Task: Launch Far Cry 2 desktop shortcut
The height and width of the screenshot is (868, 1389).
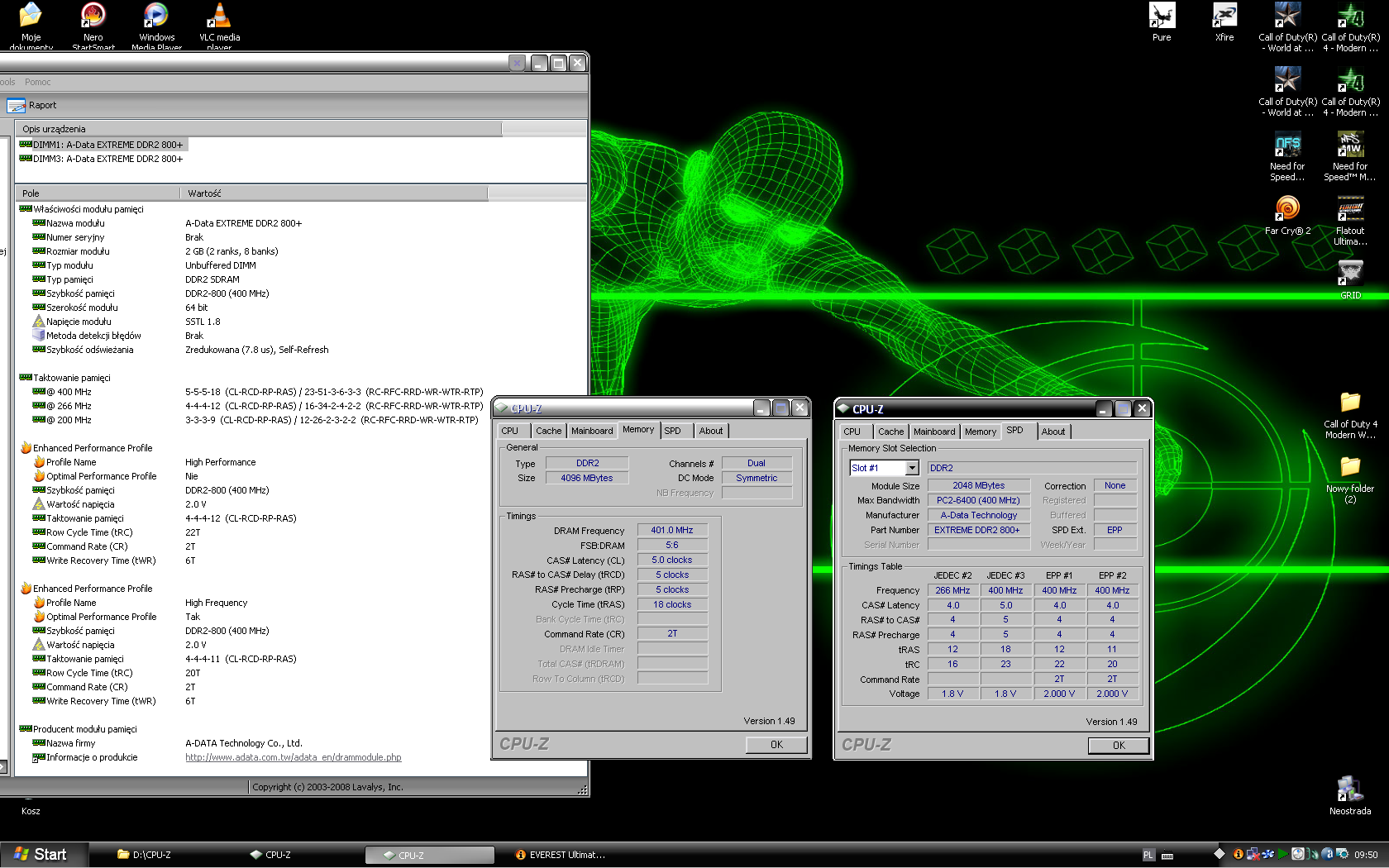Action: tap(1287, 215)
